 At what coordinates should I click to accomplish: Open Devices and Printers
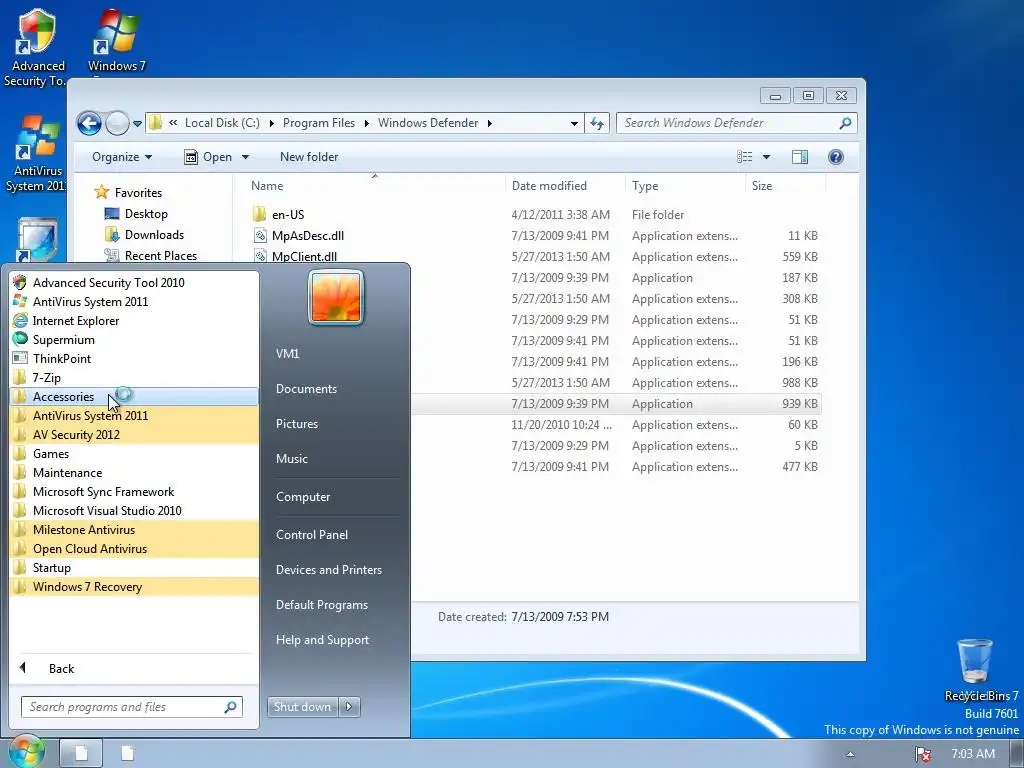(328, 569)
